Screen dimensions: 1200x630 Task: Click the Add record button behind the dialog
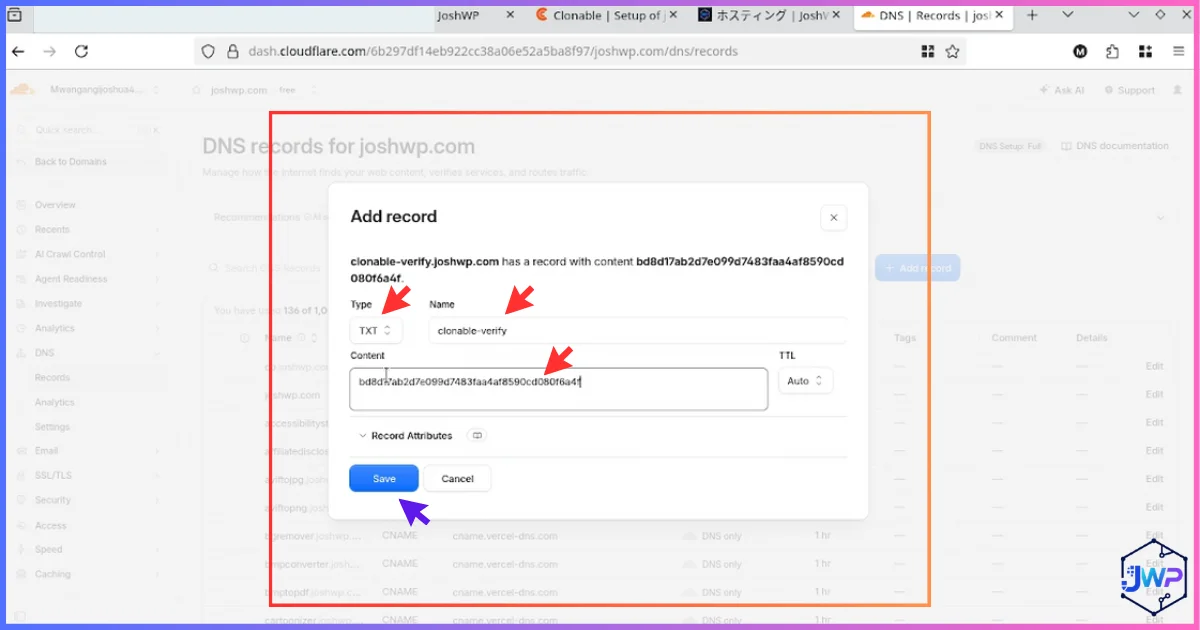[x=917, y=268]
